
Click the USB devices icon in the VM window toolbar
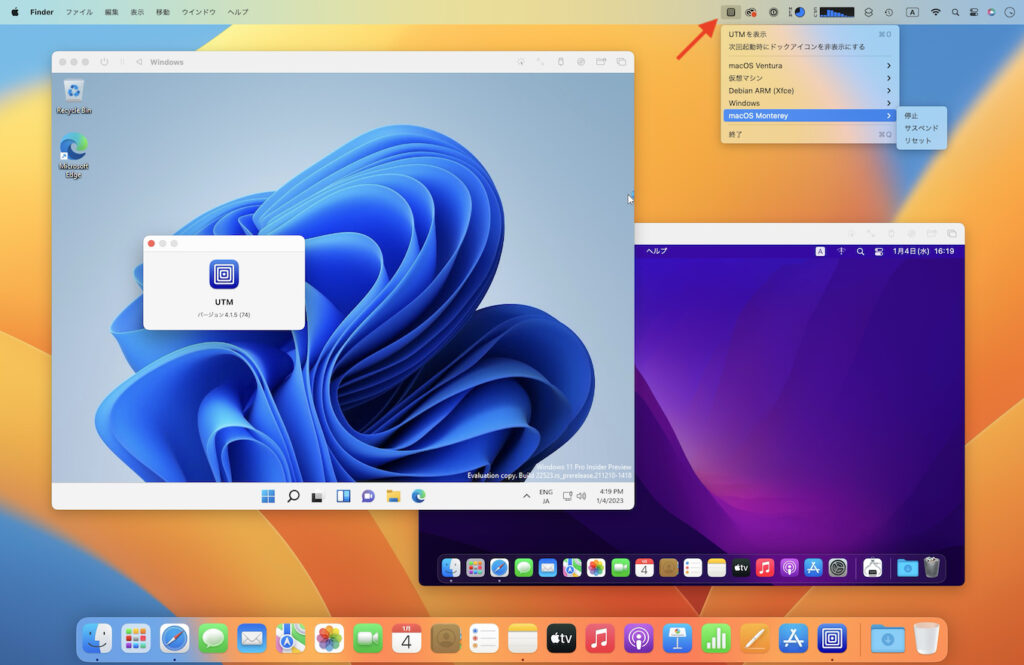coord(561,62)
